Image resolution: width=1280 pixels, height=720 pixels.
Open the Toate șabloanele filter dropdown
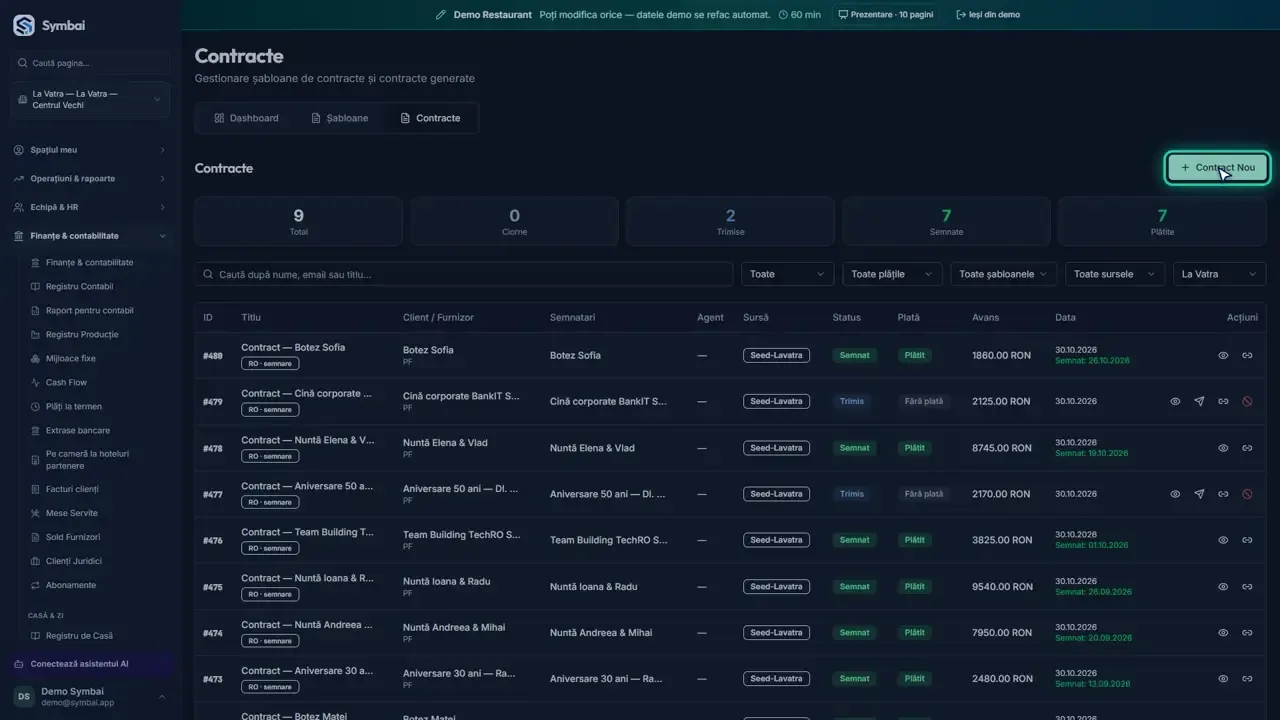pos(1003,274)
